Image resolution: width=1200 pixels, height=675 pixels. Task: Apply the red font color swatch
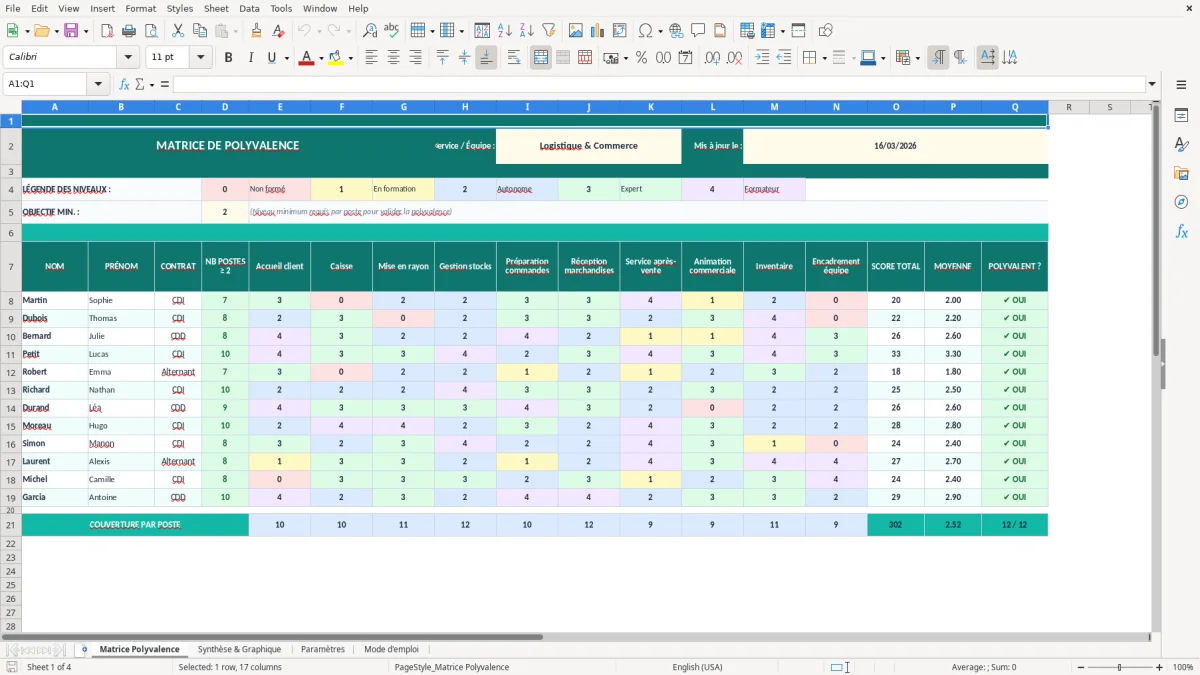305,58
